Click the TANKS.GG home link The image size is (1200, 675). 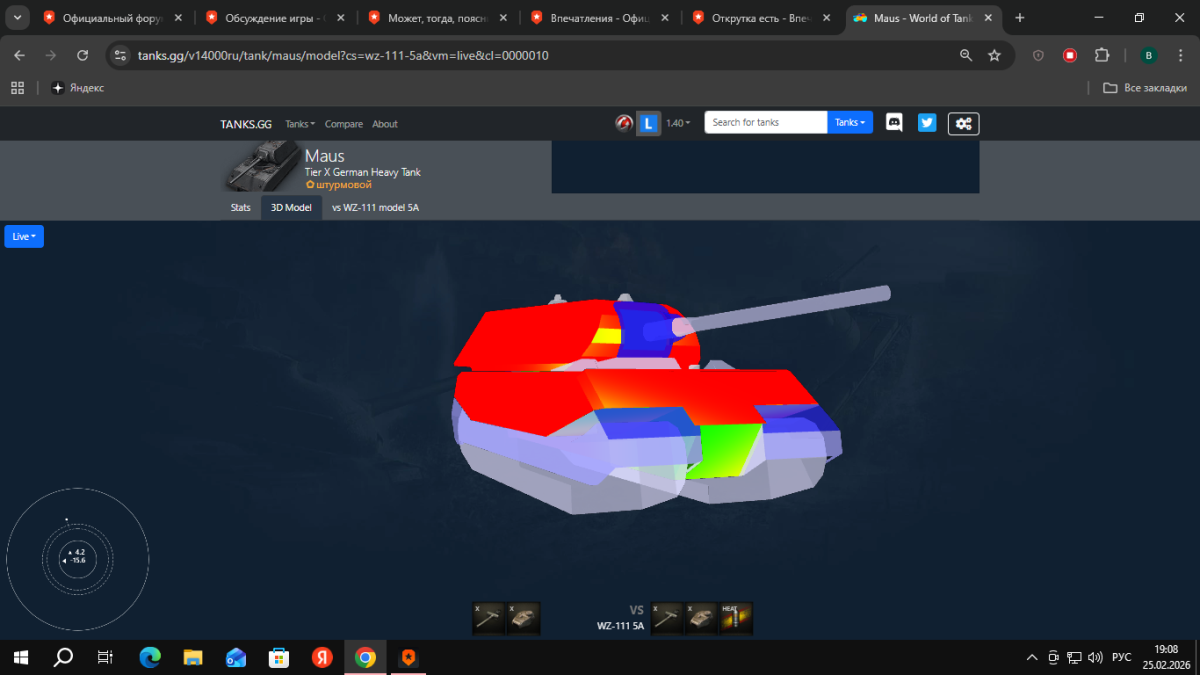click(x=246, y=124)
